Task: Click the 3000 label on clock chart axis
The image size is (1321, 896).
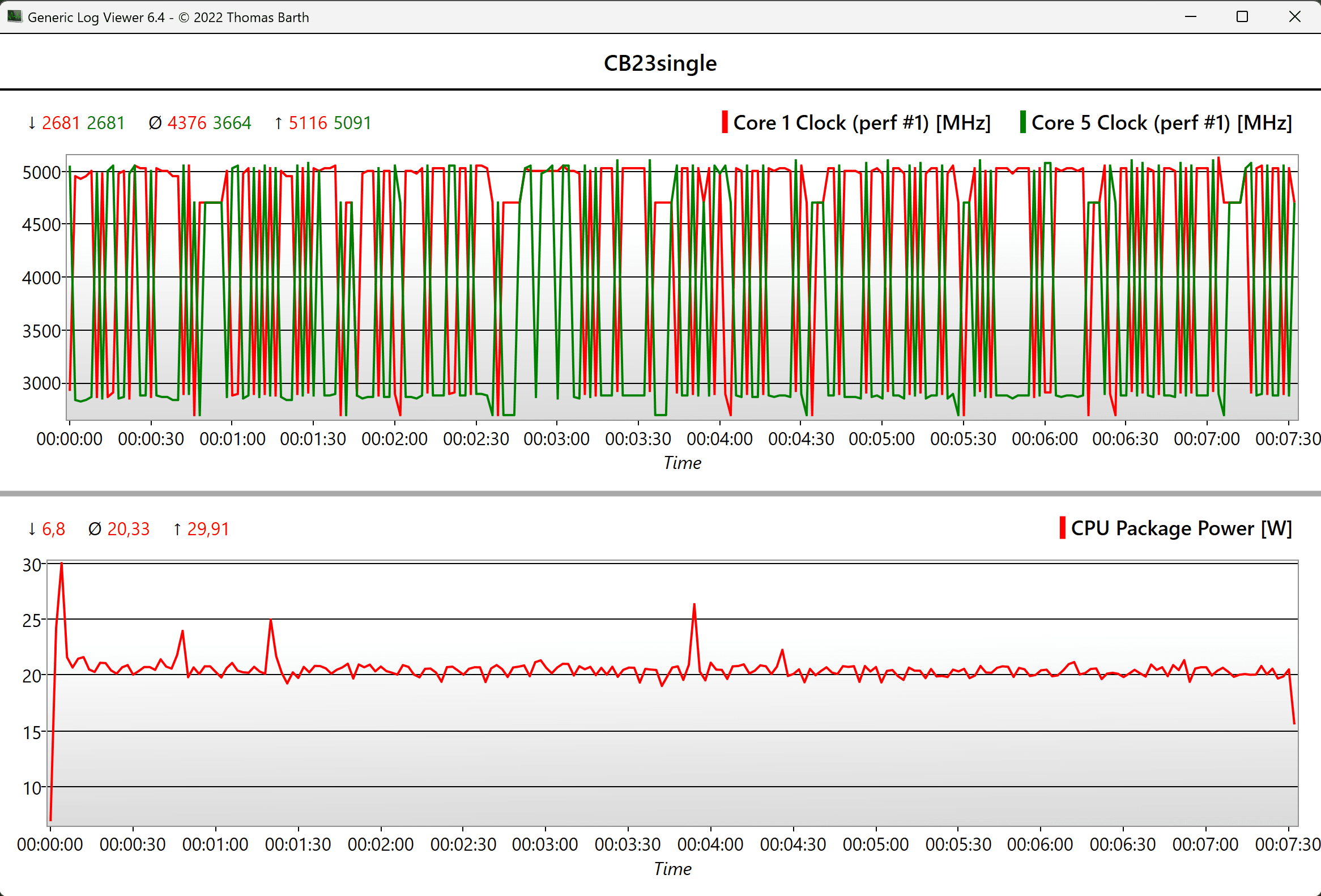Action: (x=41, y=383)
